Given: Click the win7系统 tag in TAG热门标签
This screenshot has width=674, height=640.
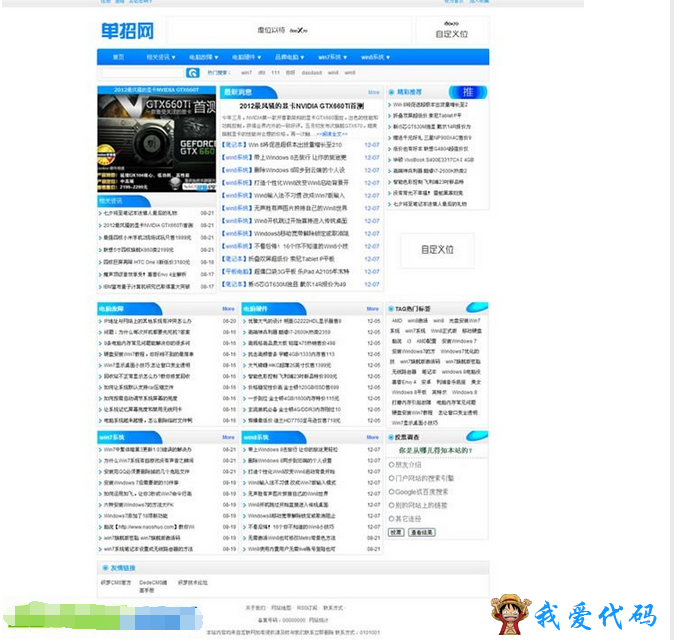Looking at the screenshot, I should coord(415,331).
